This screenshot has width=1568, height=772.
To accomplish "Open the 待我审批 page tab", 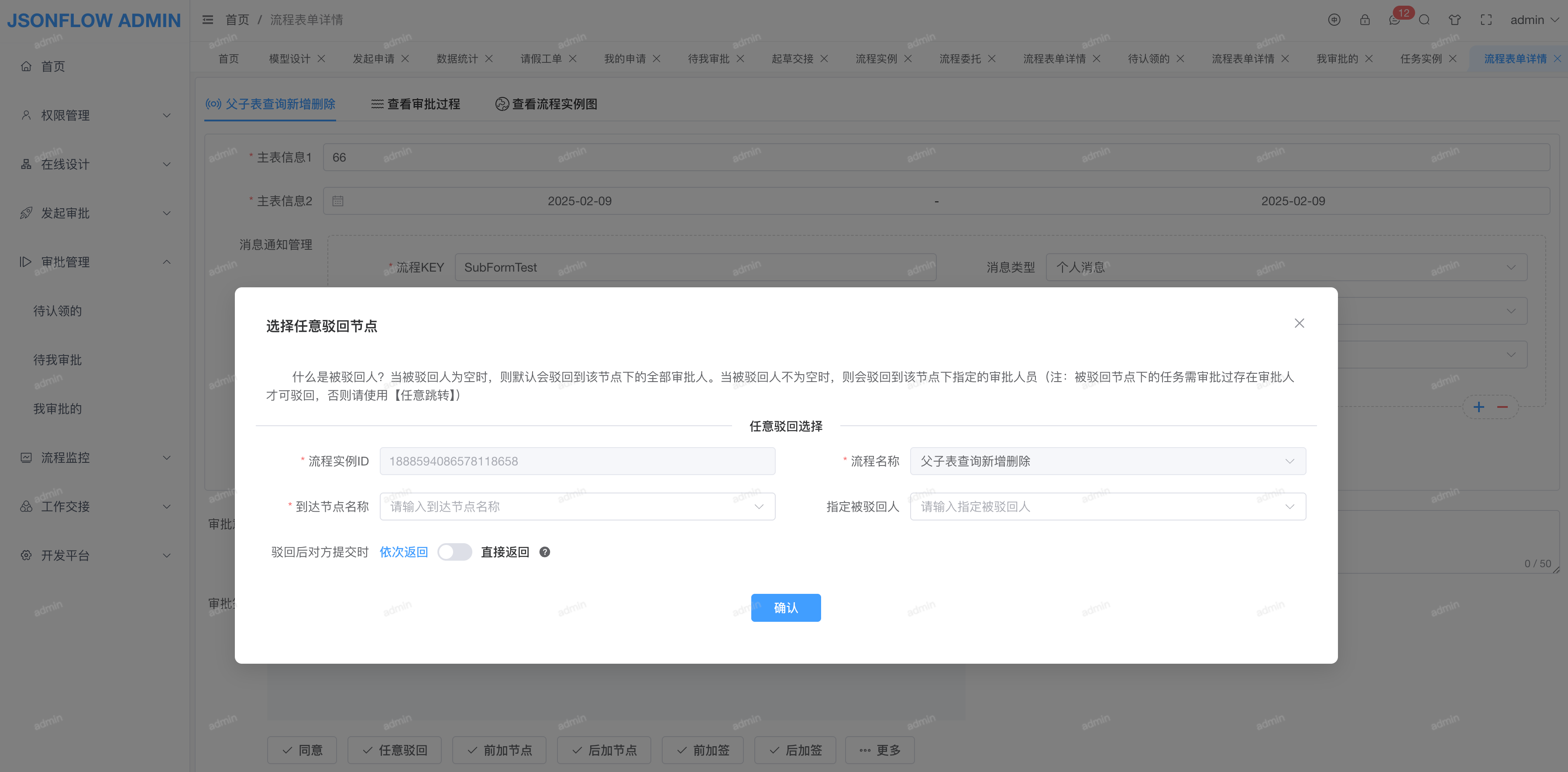I will 708,59.
